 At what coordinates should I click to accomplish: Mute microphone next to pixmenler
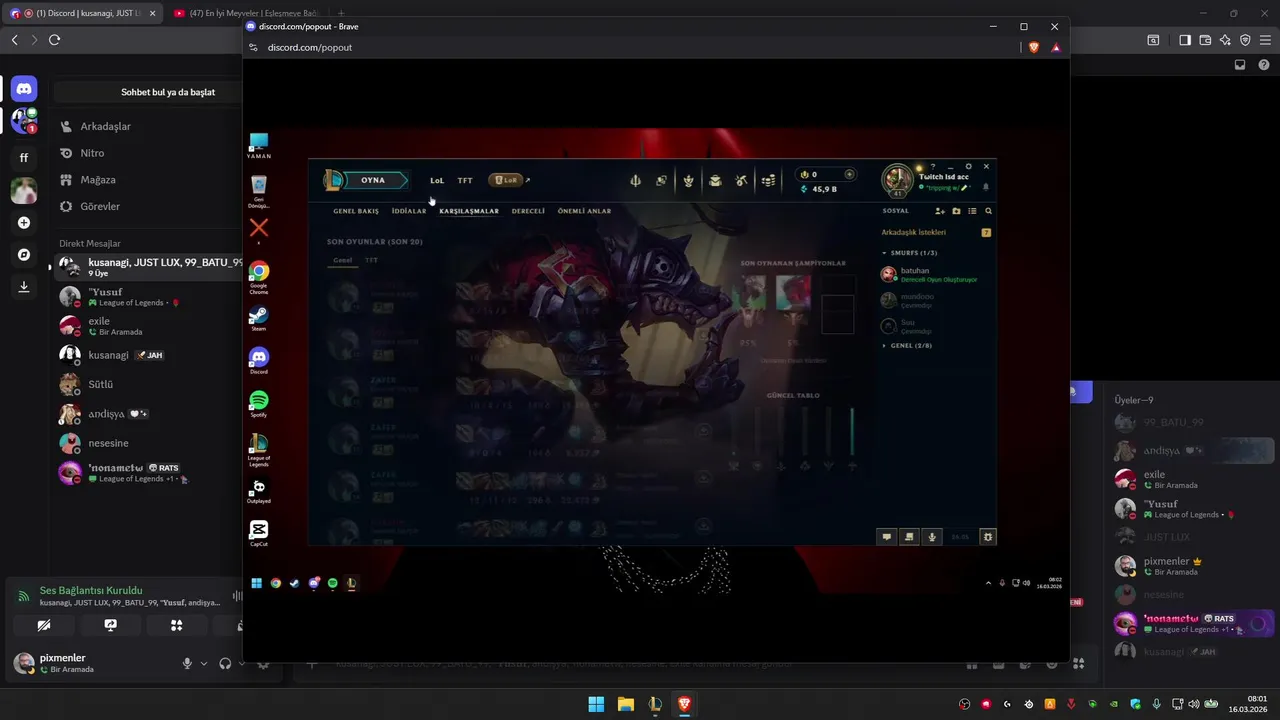[187, 663]
